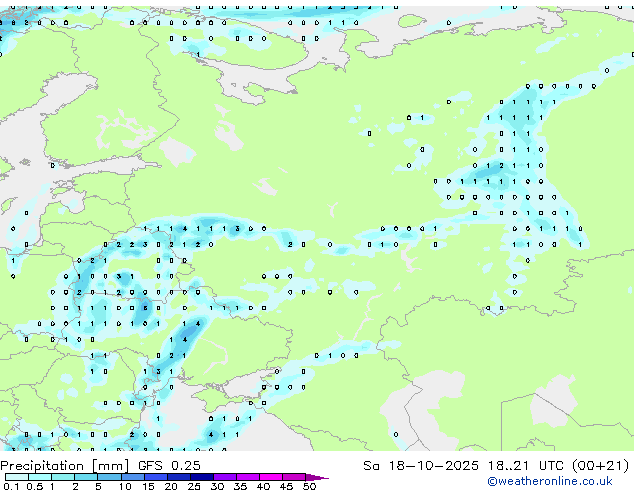
Task: Click the 40–45 mm magenta legend segment
Action: point(271,477)
